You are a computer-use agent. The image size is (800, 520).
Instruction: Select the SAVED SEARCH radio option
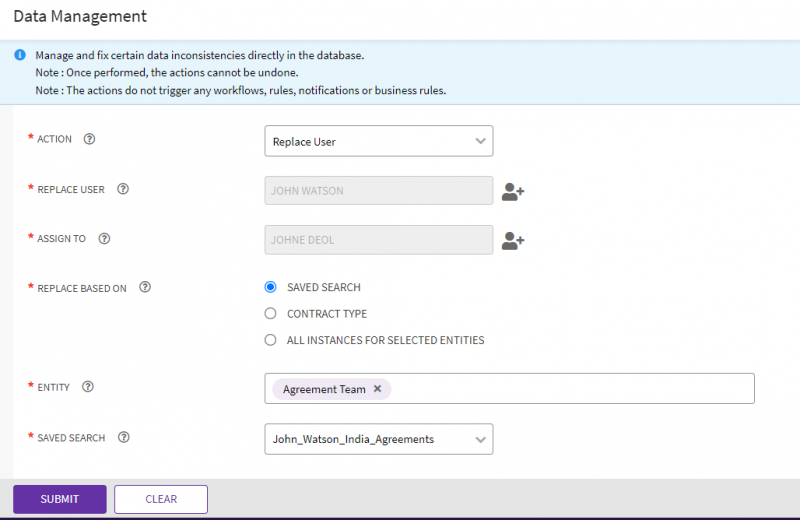[x=270, y=287]
